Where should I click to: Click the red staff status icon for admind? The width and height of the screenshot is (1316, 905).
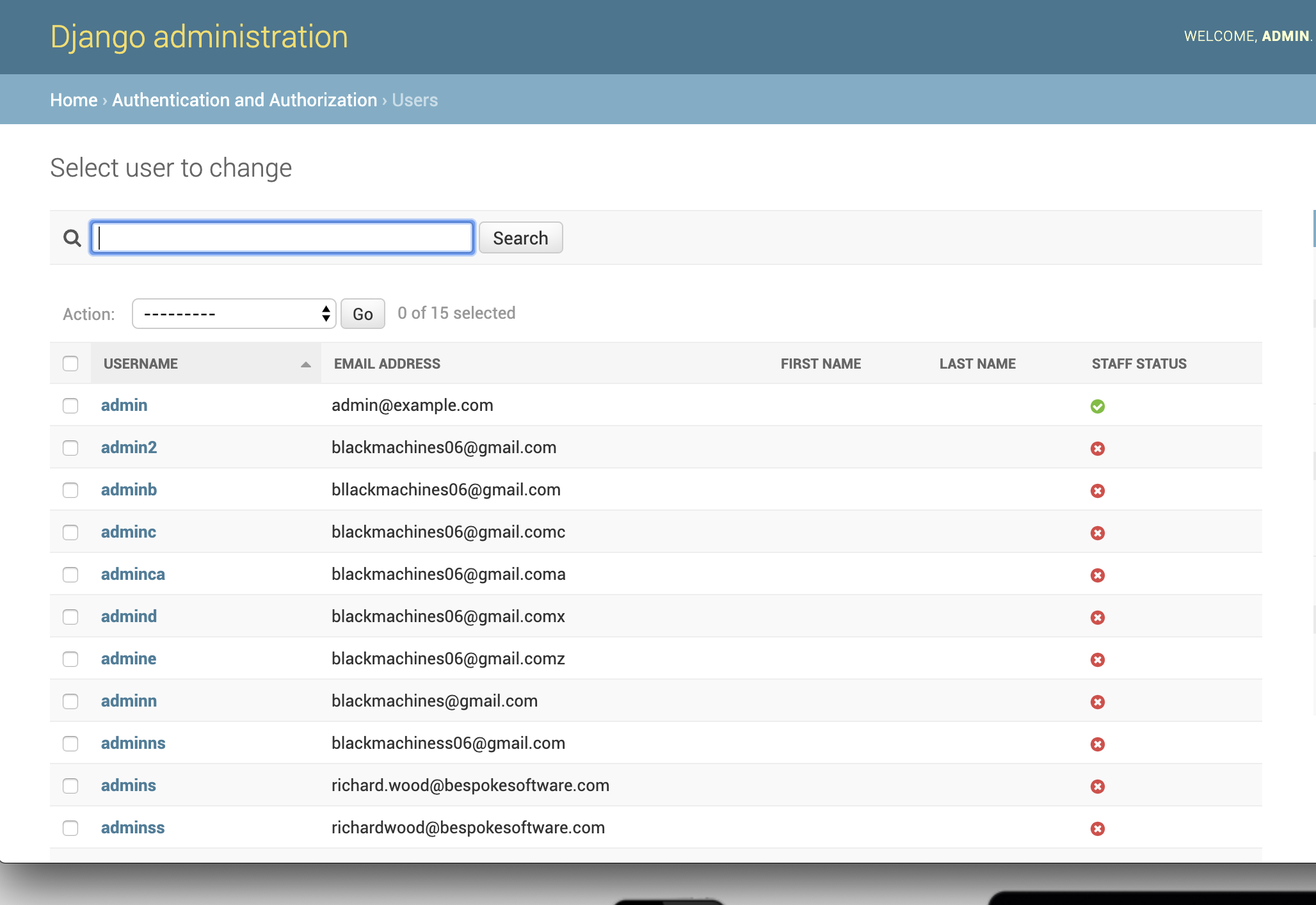click(x=1097, y=617)
